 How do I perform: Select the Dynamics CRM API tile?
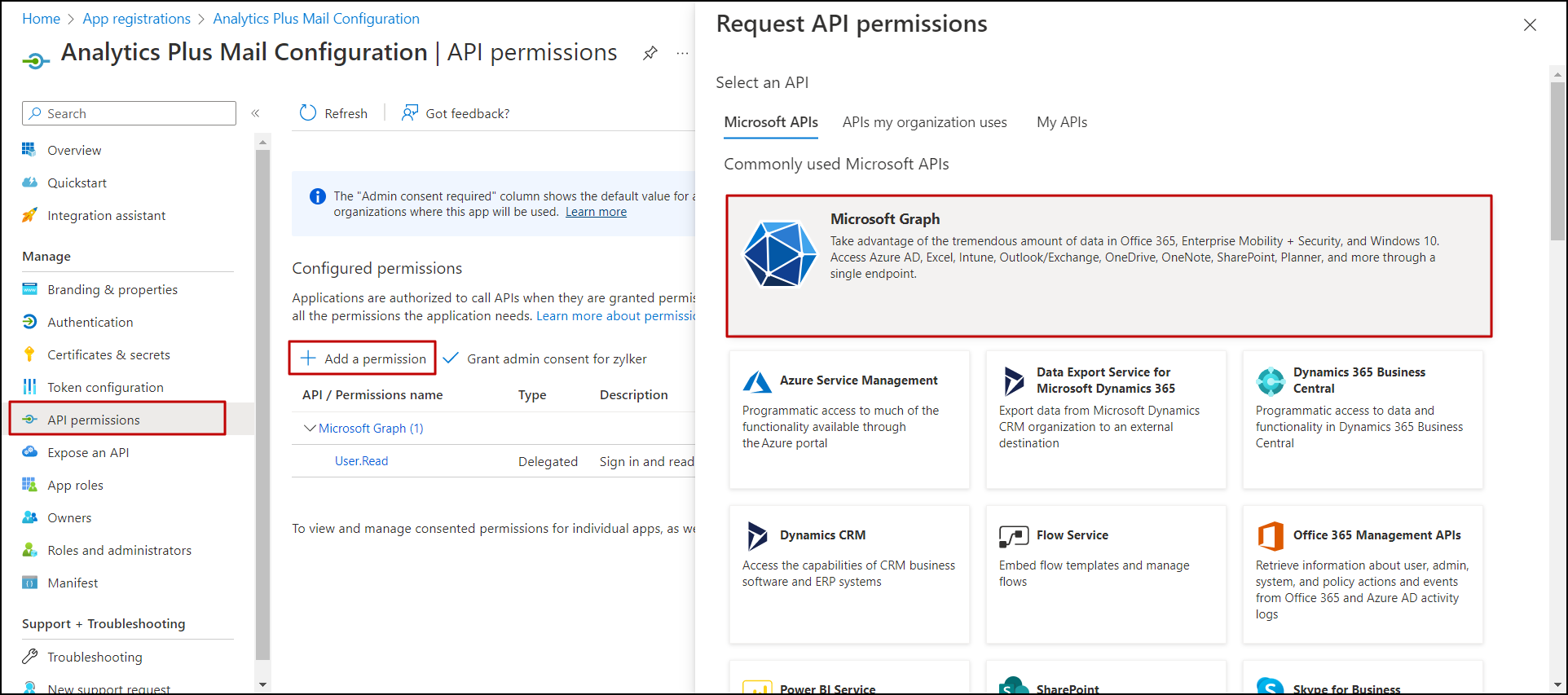click(x=848, y=574)
